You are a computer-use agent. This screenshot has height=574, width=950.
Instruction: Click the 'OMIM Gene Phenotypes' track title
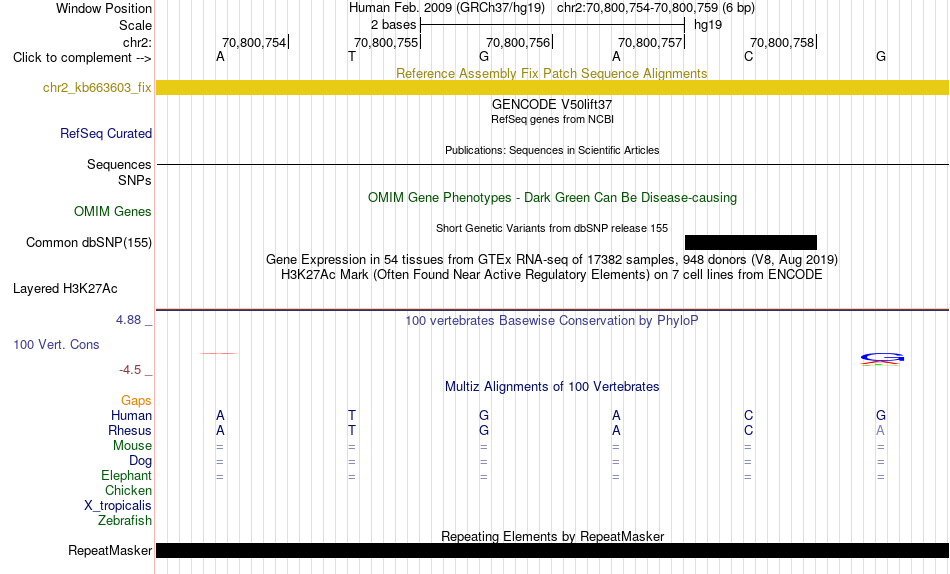552,198
